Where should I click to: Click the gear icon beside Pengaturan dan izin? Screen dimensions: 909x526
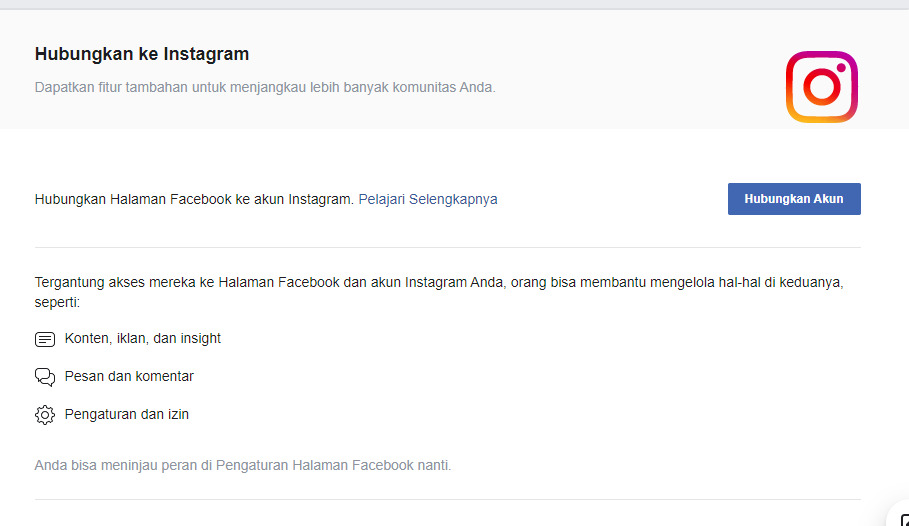coord(45,415)
